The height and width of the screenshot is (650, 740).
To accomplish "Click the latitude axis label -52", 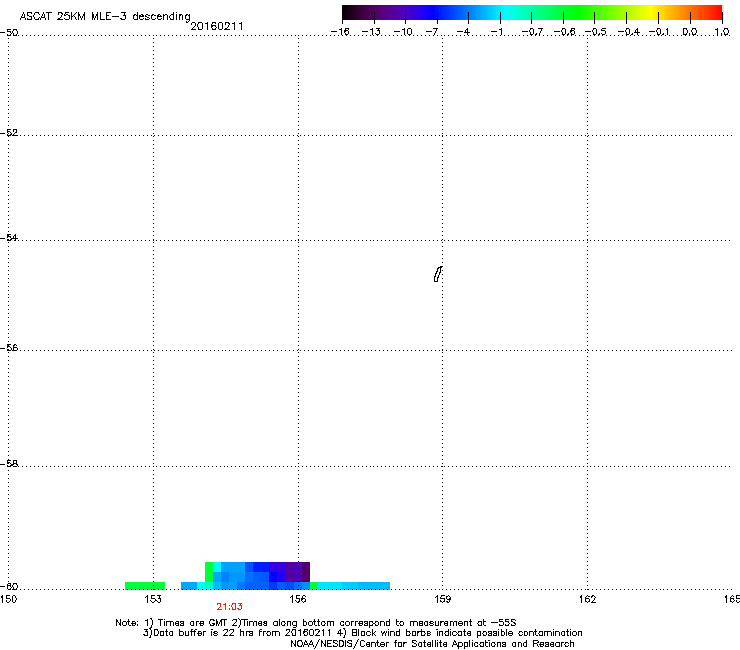I will (9, 133).
